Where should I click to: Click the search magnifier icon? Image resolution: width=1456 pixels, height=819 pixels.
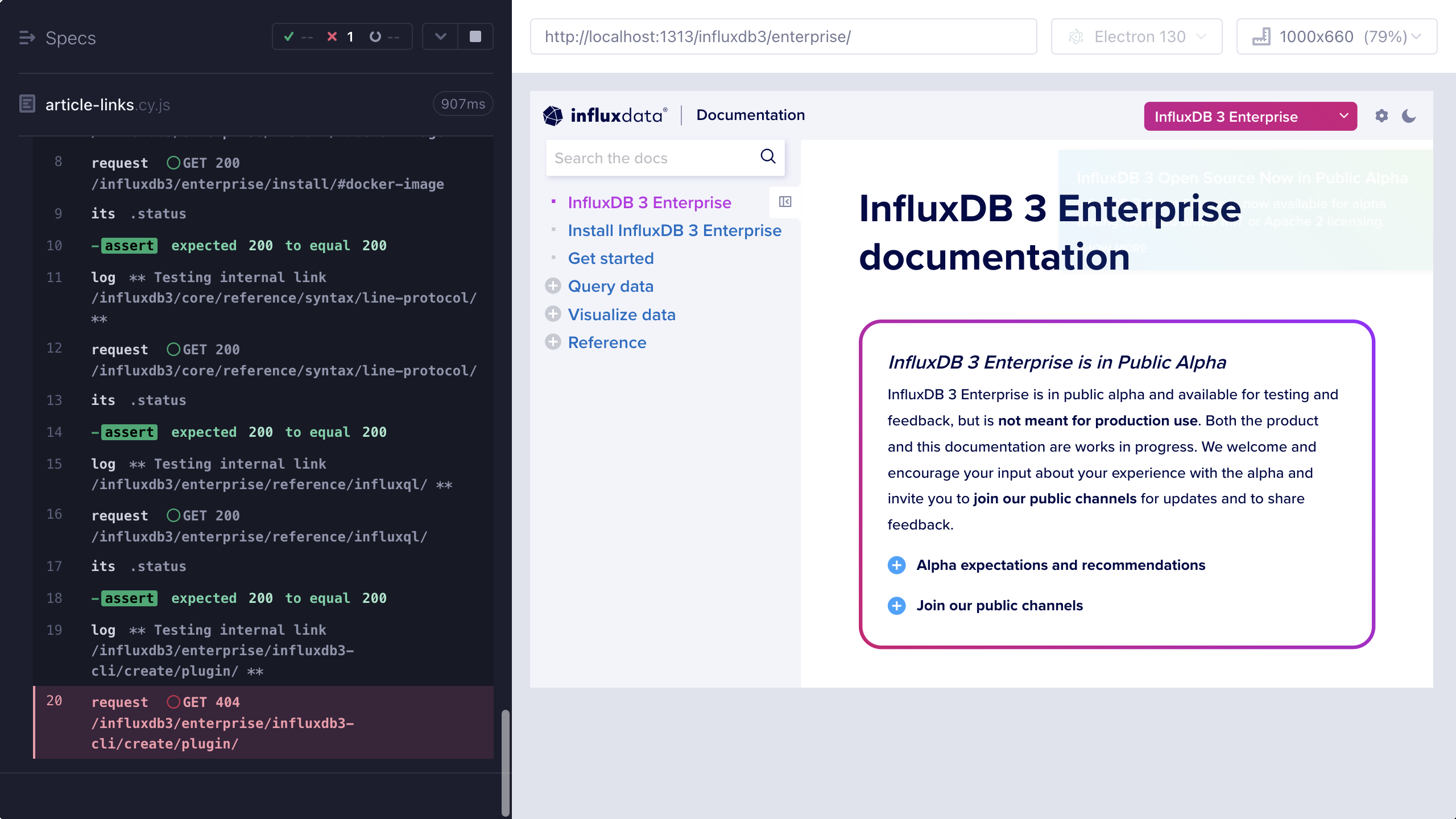[x=768, y=156]
